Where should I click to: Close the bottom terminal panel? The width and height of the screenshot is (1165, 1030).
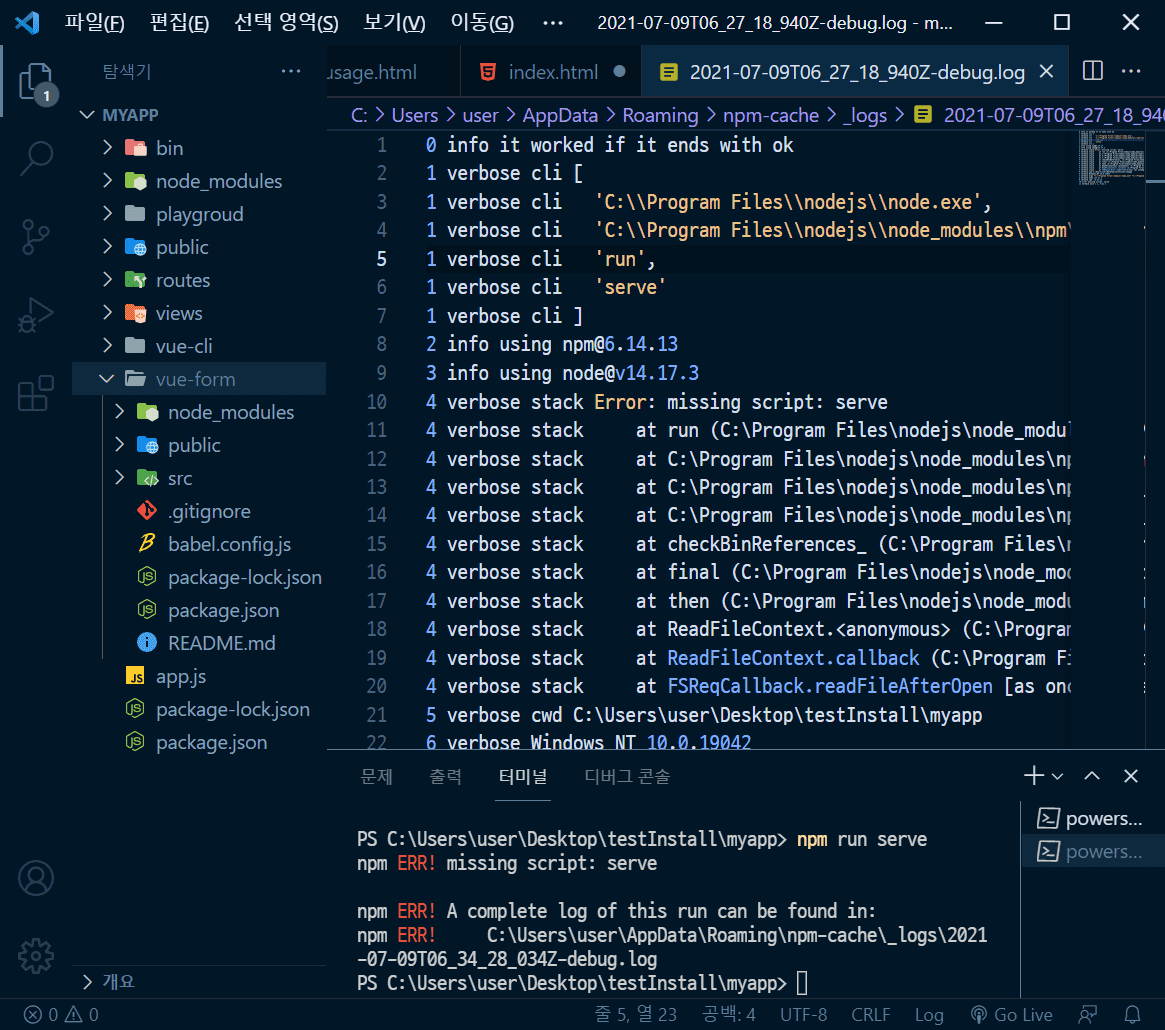pyautogui.click(x=1131, y=776)
